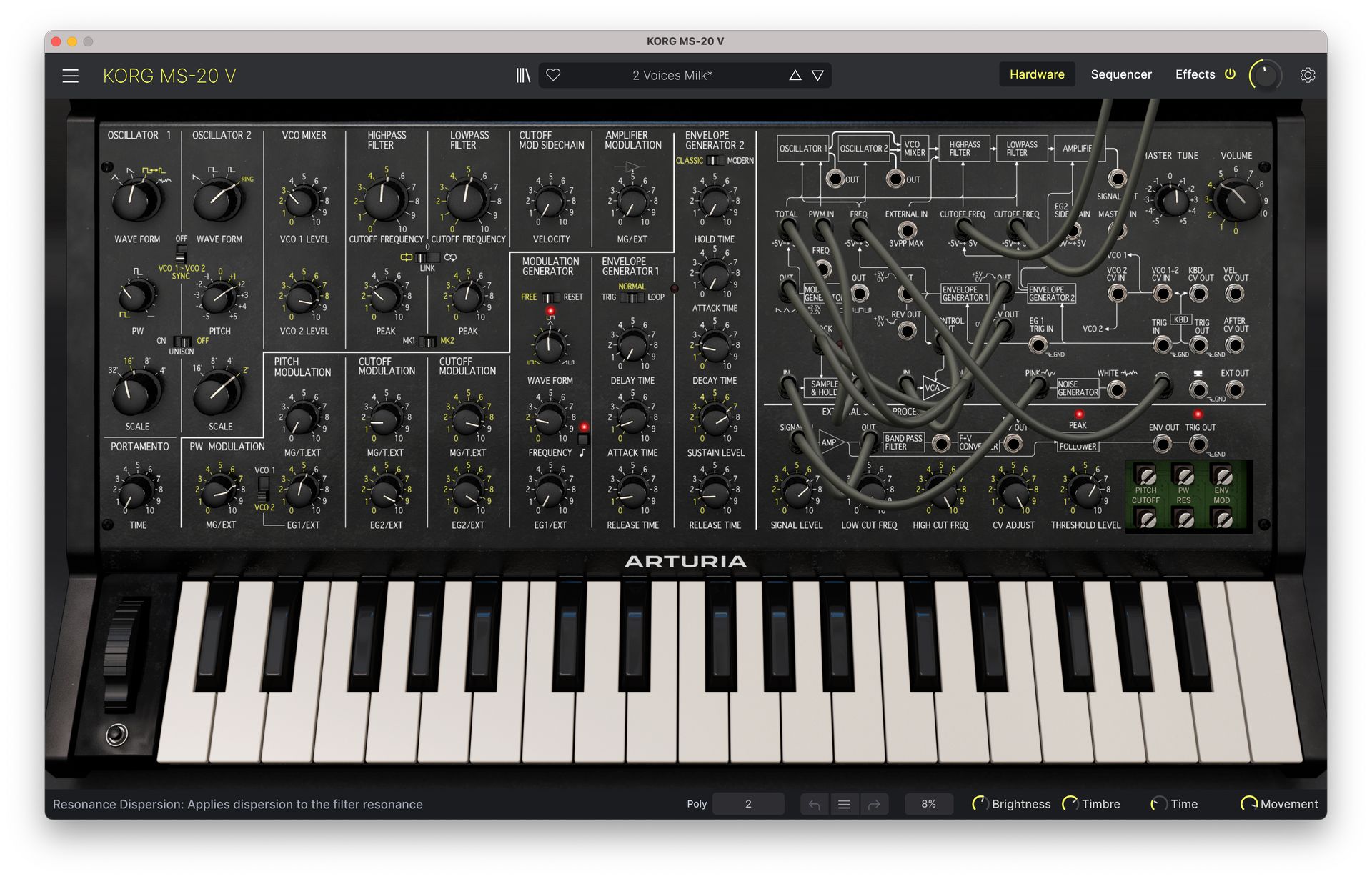This screenshot has width=1372, height=879.
Task: Open settings gear icon
Action: coord(1308,75)
